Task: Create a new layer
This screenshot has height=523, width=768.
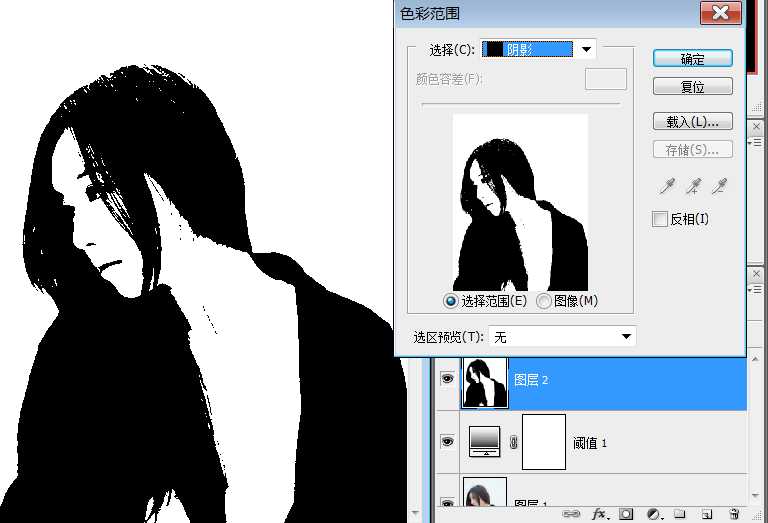Action: tap(706, 514)
